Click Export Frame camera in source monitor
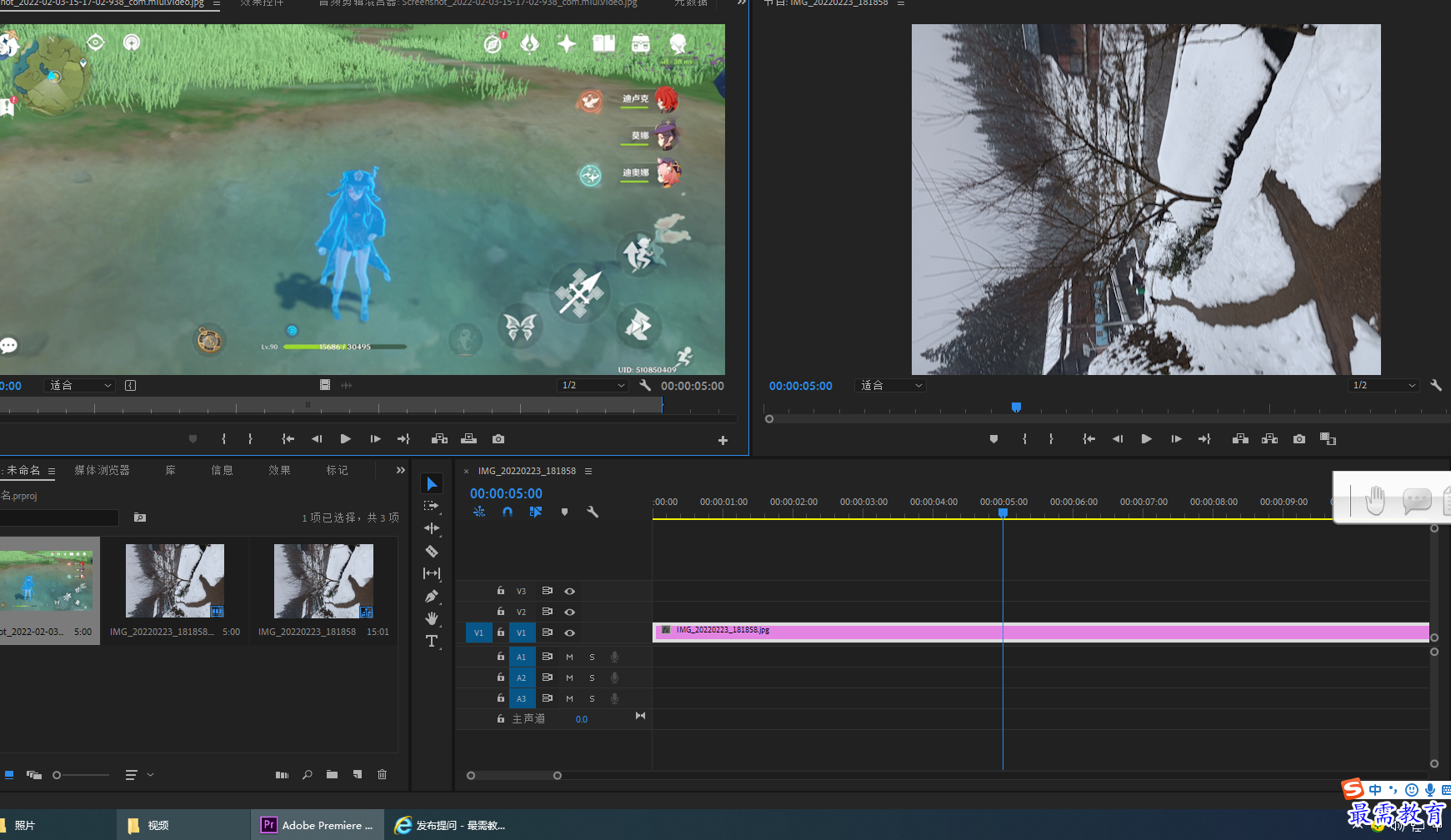 pos(498,439)
